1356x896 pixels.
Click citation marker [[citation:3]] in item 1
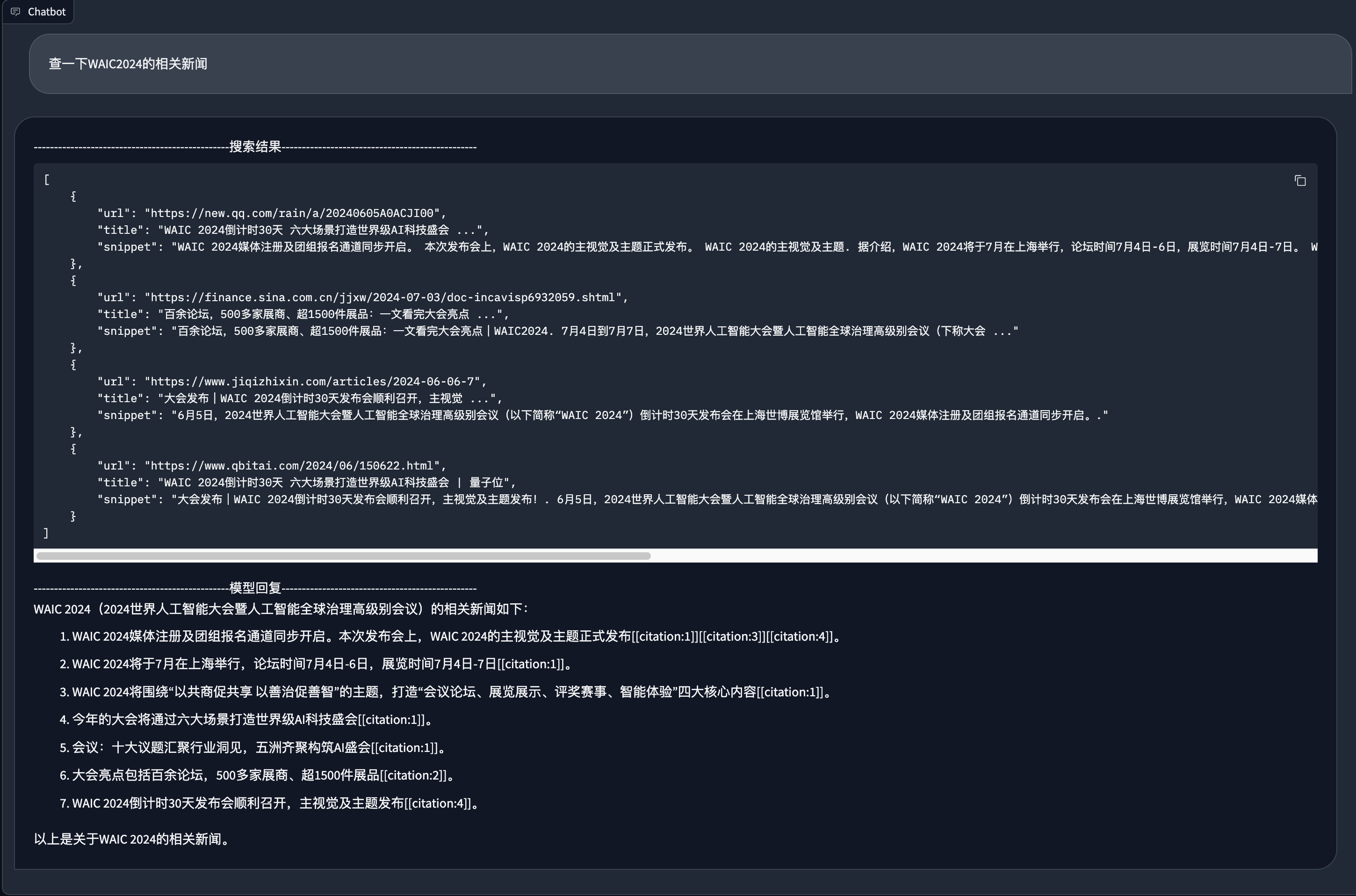click(733, 636)
